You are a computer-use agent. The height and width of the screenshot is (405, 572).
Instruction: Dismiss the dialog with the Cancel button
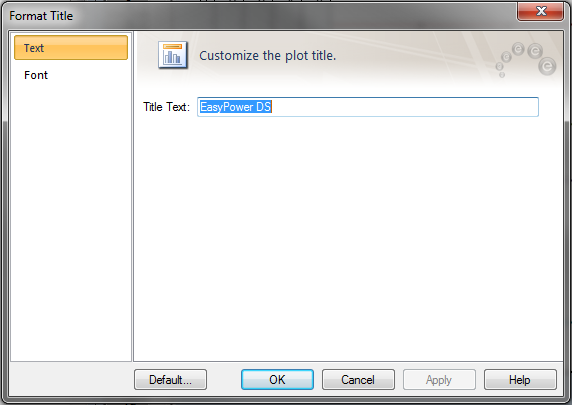358,380
